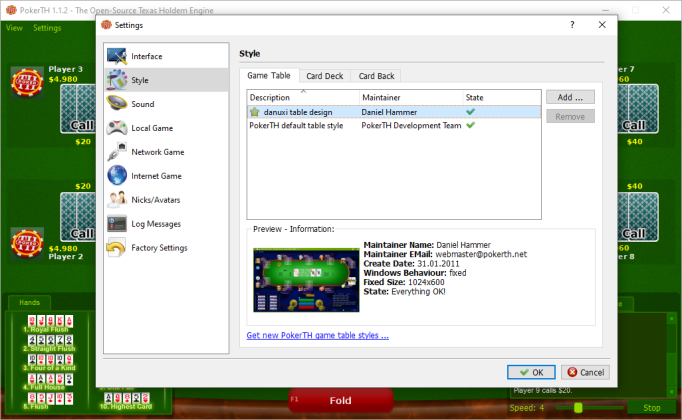
Task: Select the danuxi table design row
Action: click(x=394, y=112)
